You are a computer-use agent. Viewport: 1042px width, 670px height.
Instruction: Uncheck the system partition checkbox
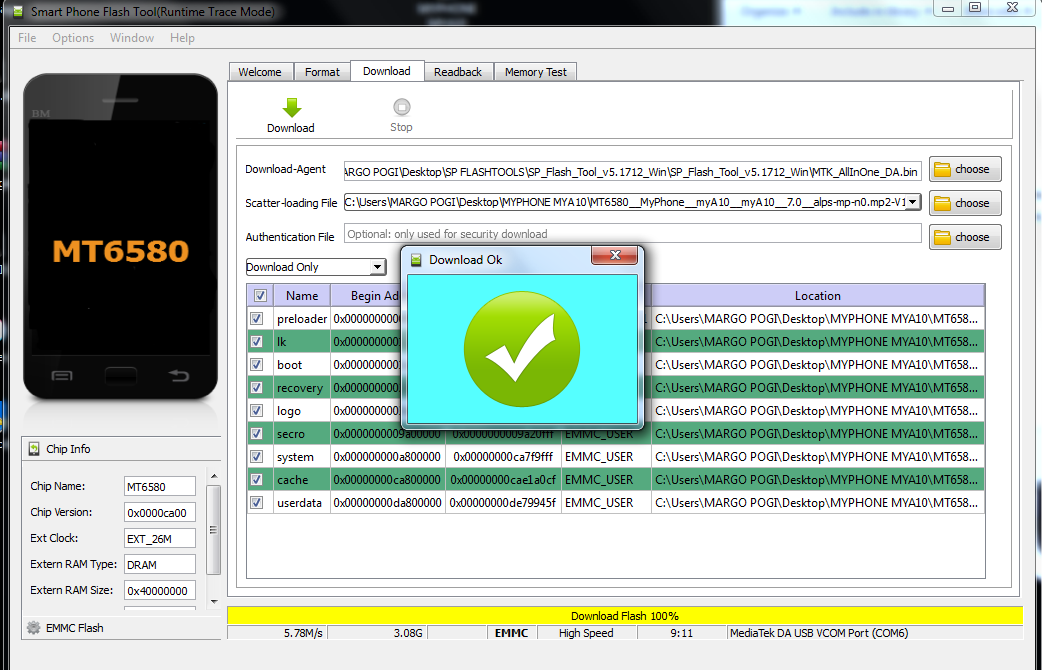coord(257,457)
